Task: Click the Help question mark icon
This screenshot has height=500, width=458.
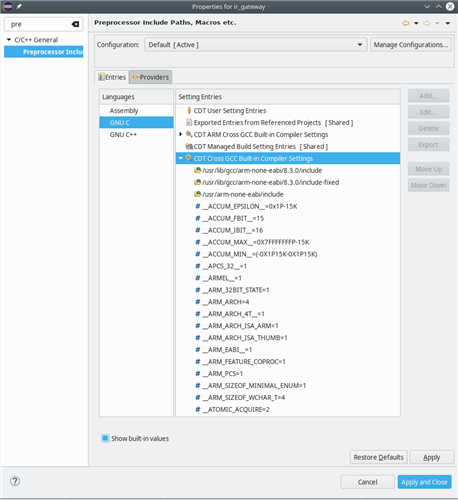Action: [x=15, y=481]
